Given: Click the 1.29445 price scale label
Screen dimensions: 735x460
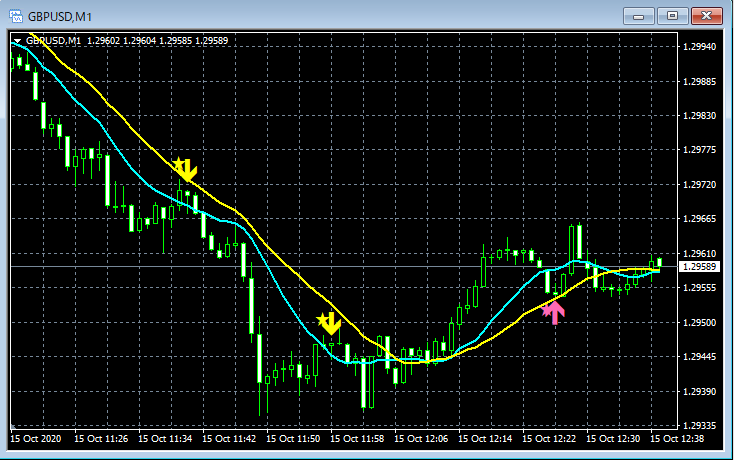Looking at the screenshot, I should coord(699,357).
